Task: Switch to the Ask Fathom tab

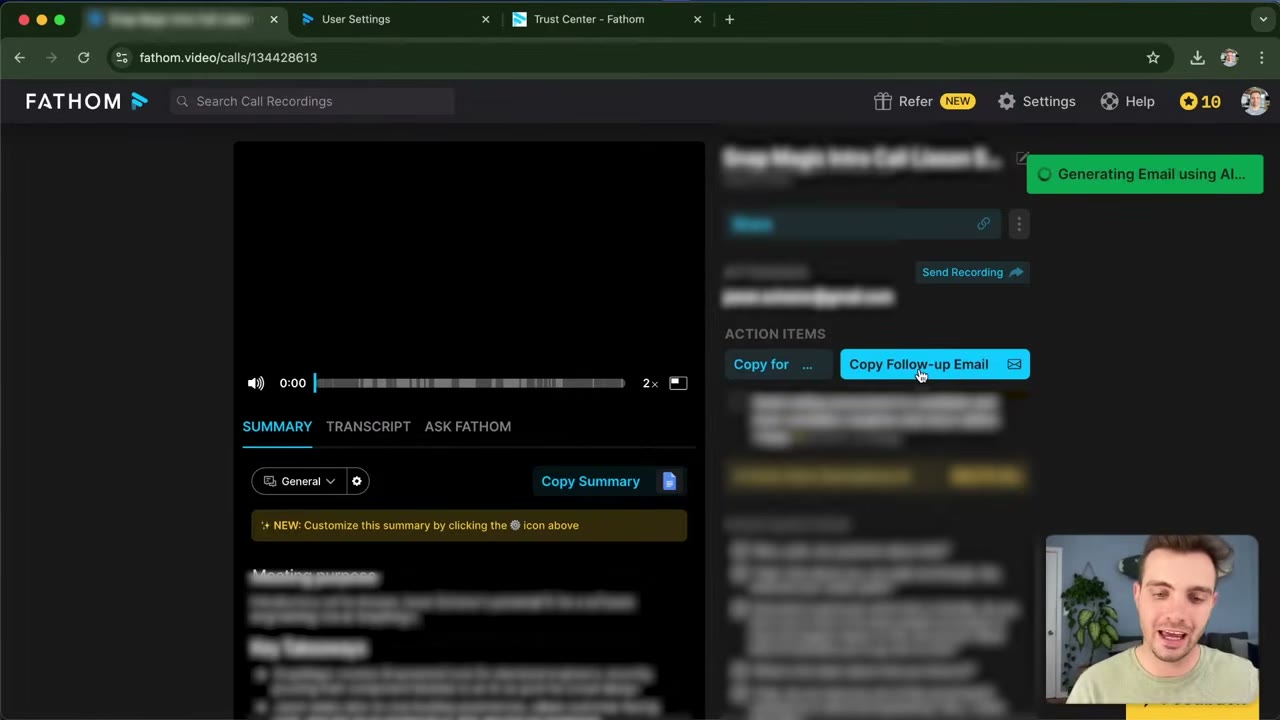Action: pos(467,426)
